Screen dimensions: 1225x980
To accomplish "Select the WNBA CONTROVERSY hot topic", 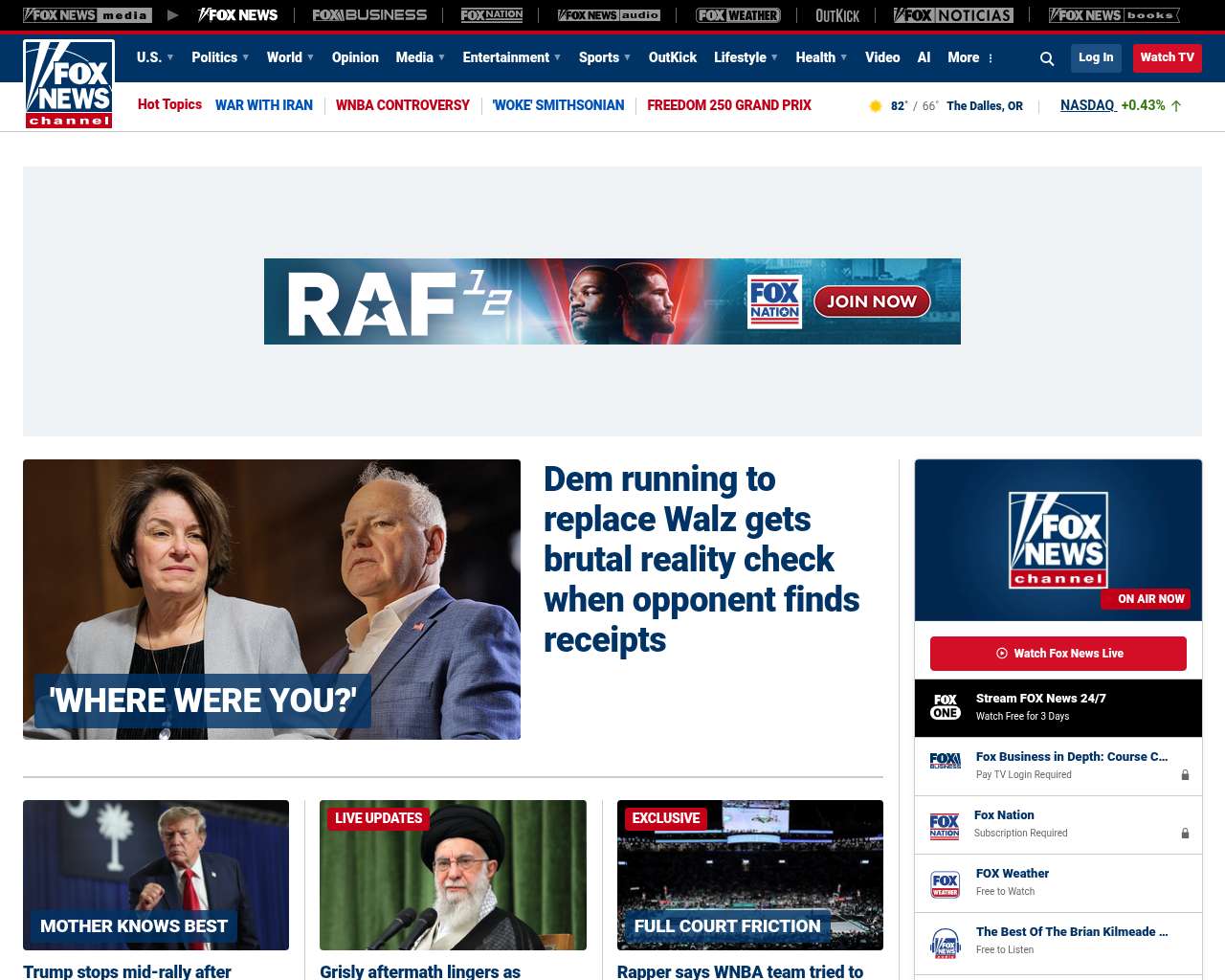I will tap(403, 105).
